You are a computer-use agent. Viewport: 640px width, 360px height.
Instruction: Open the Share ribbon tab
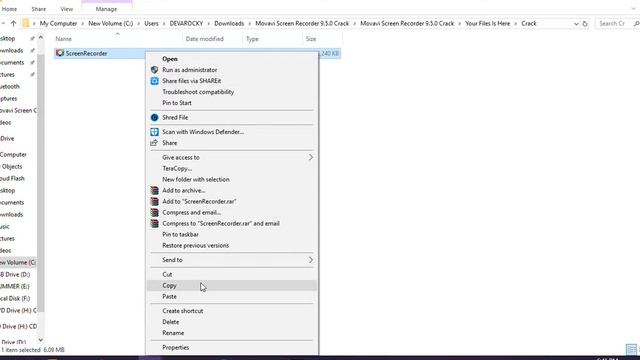pos(39,9)
